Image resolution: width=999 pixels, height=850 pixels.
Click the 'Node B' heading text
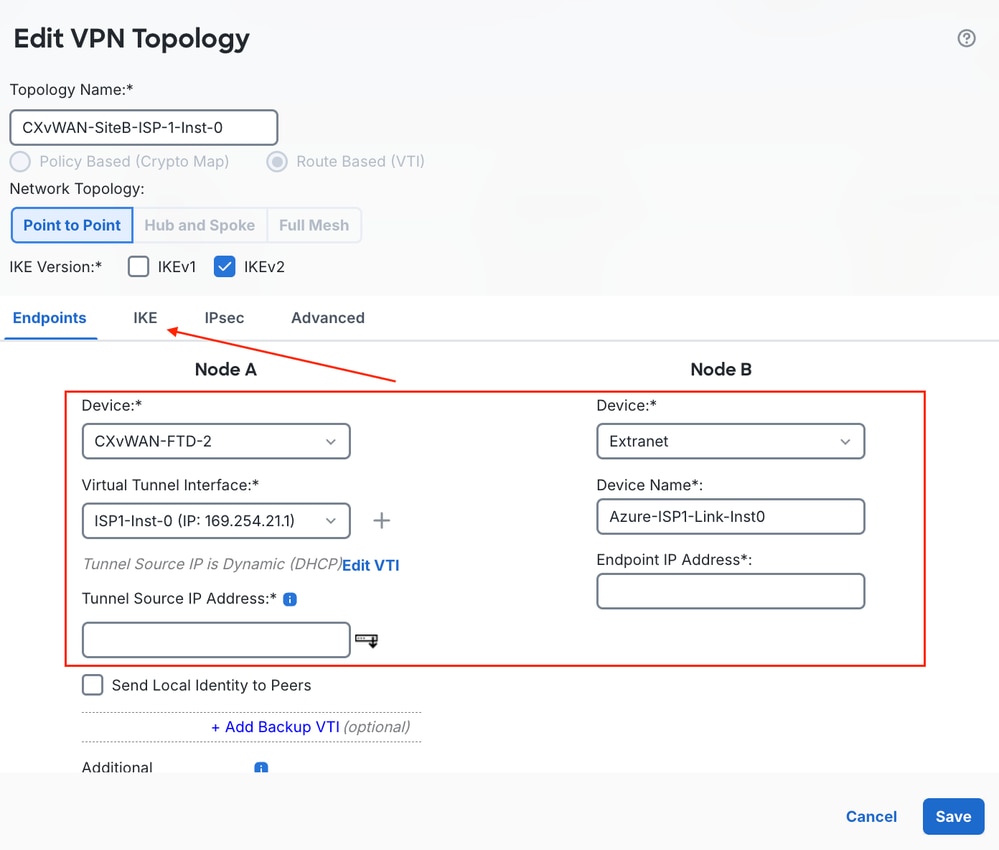click(x=721, y=370)
